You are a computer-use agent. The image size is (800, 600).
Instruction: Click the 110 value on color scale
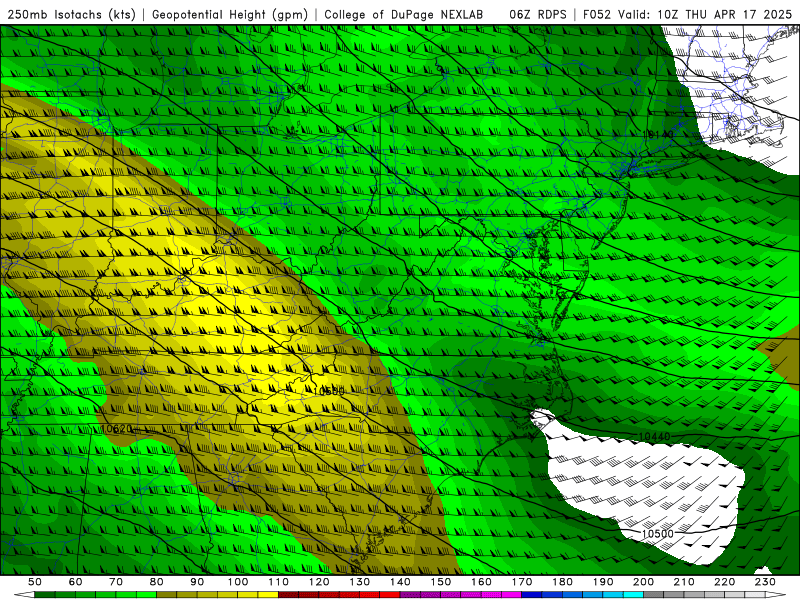pyautogui.click(x=279, y=582)
